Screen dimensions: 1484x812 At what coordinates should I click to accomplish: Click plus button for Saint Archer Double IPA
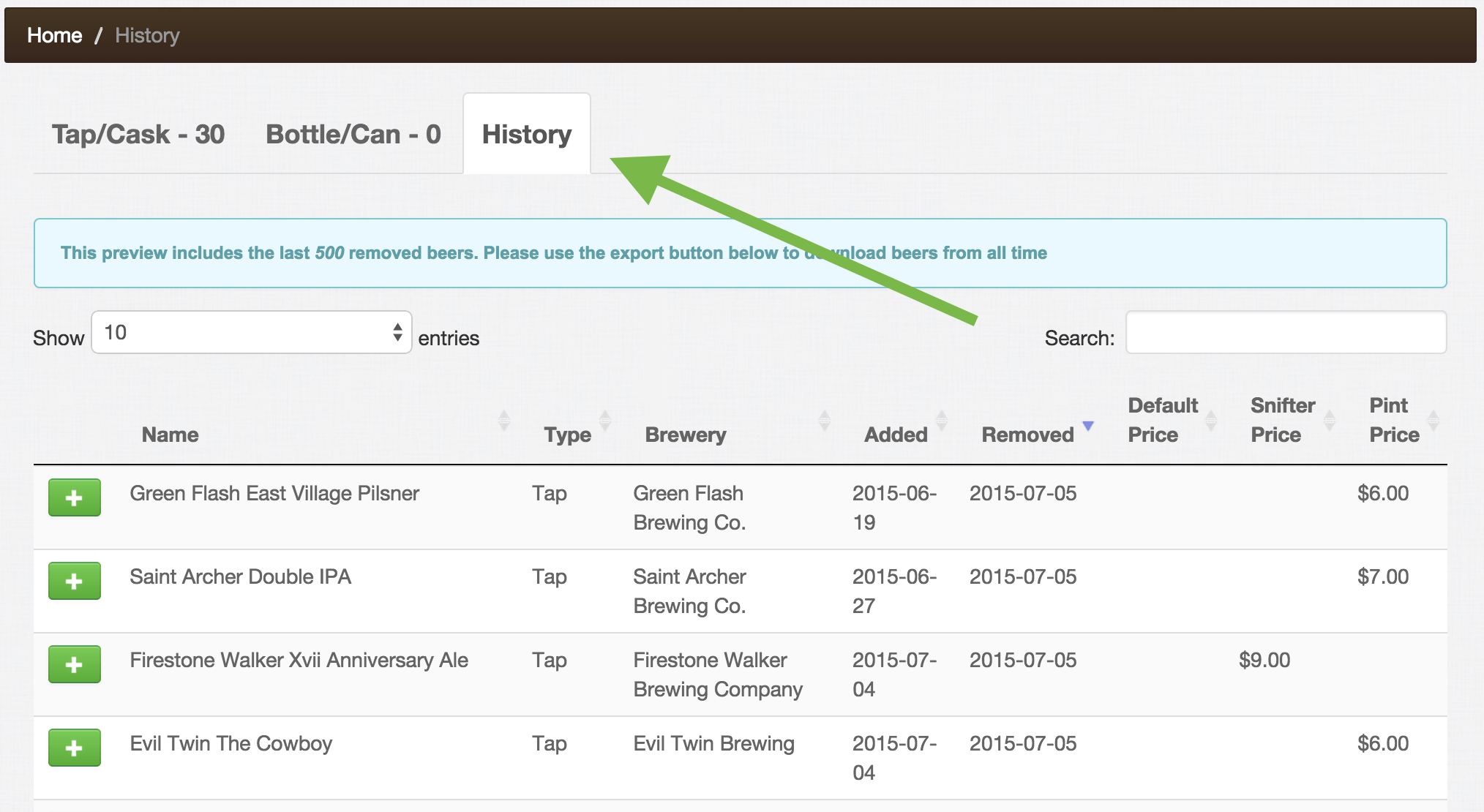pos(75,582)
